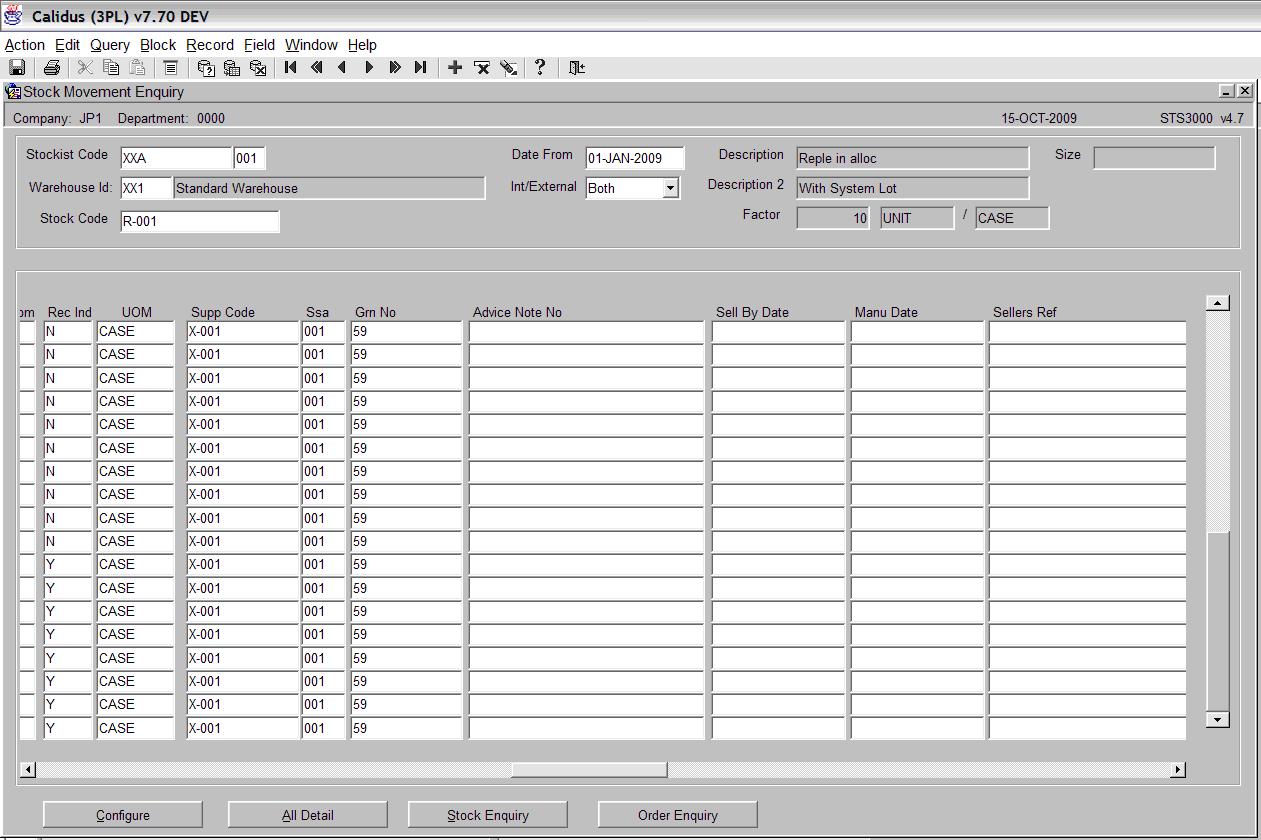
Task: Open help via question mark icon
Action: pos(540,68)
